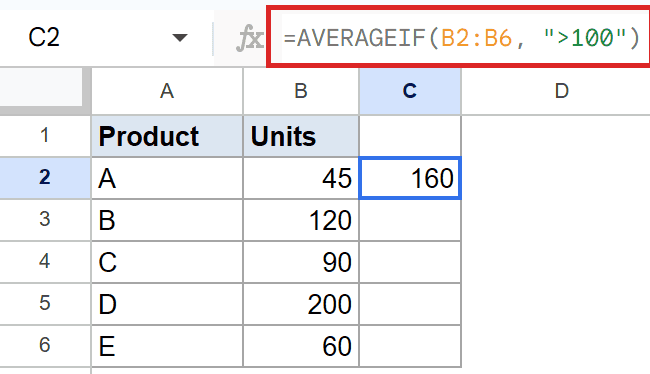Select row 2 header
The height and width of the screenshot is (374, 650).
45,177
